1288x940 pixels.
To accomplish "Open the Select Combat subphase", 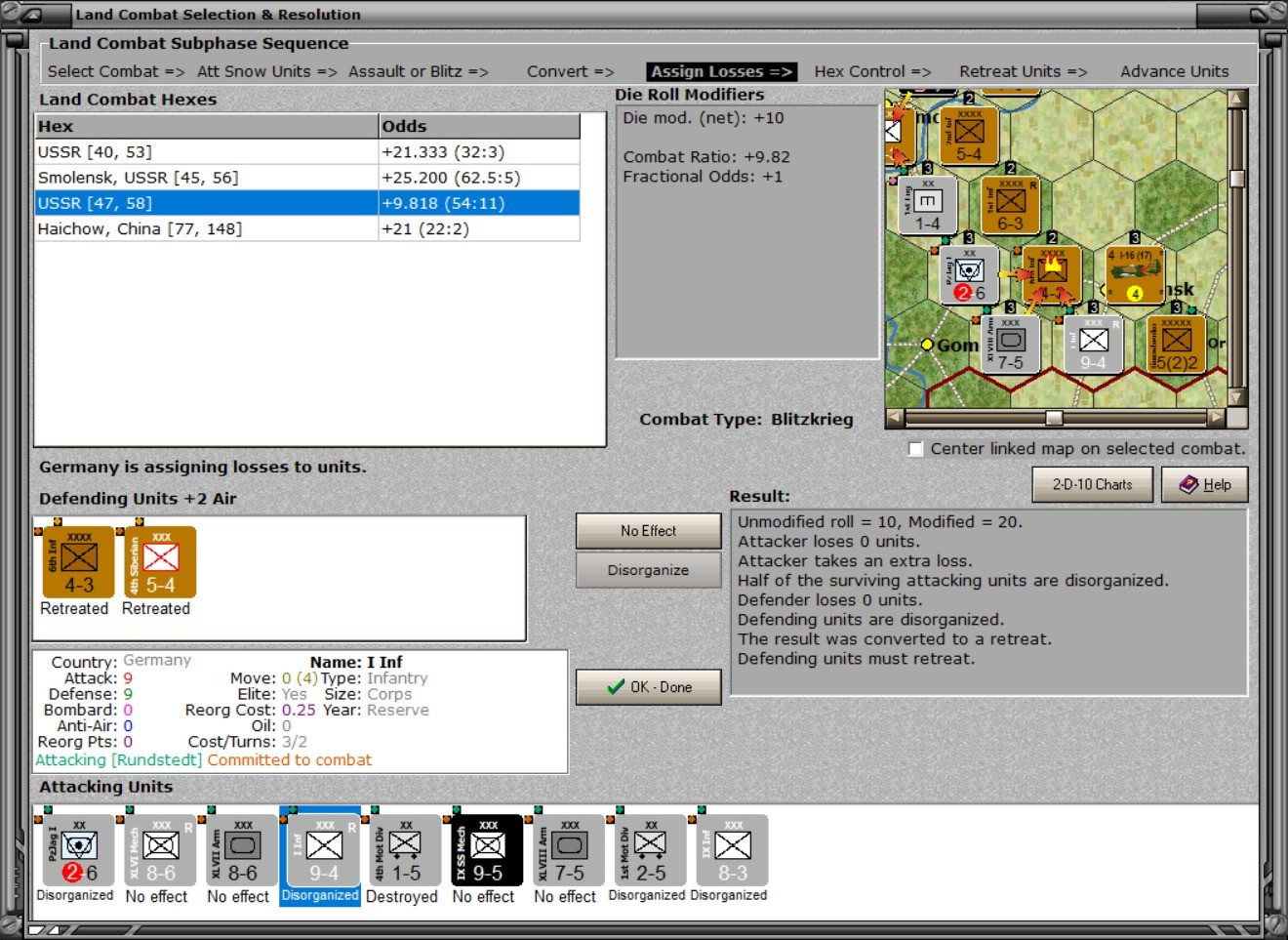I will [116, 71].
